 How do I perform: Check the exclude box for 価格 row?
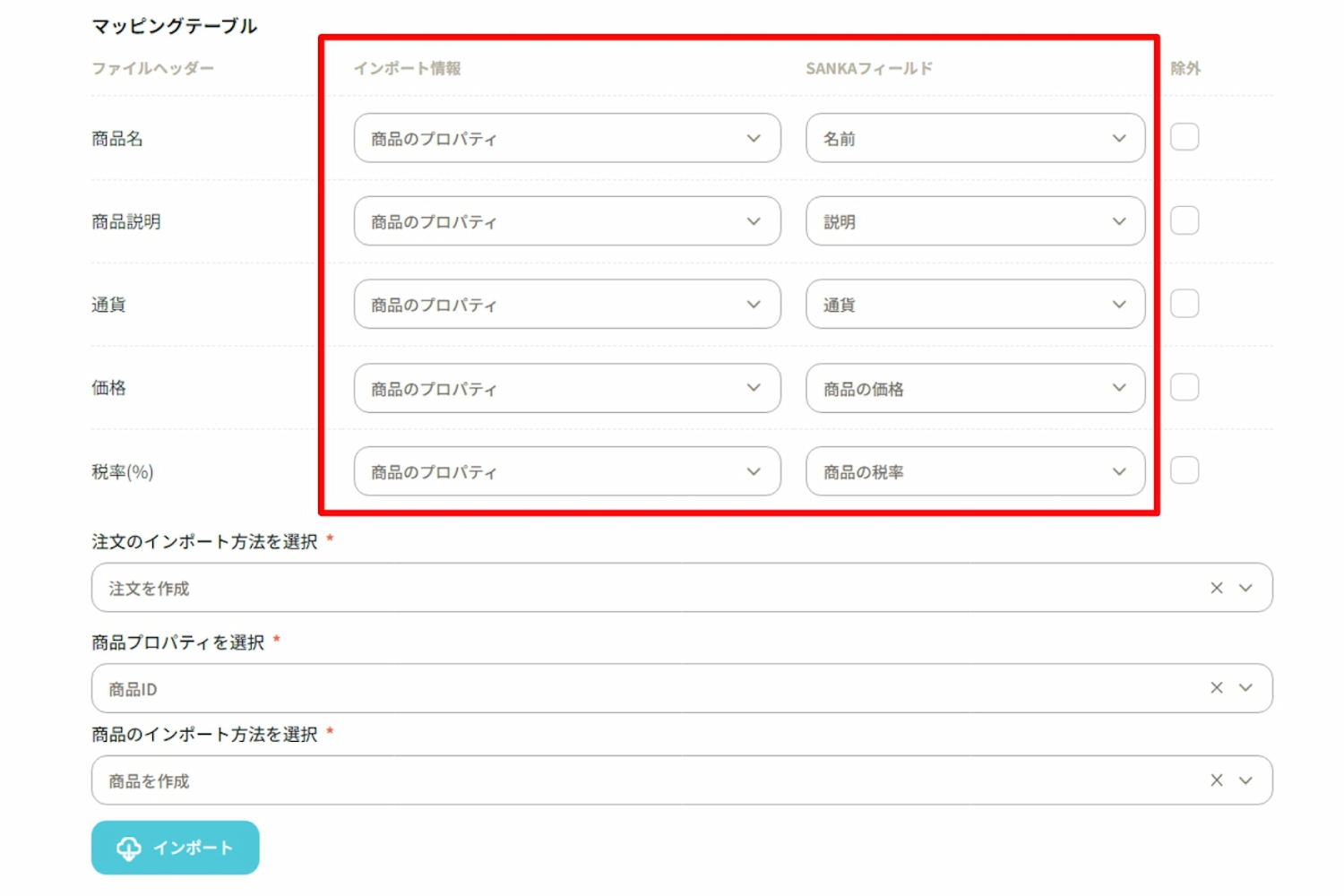[1185, 387]
